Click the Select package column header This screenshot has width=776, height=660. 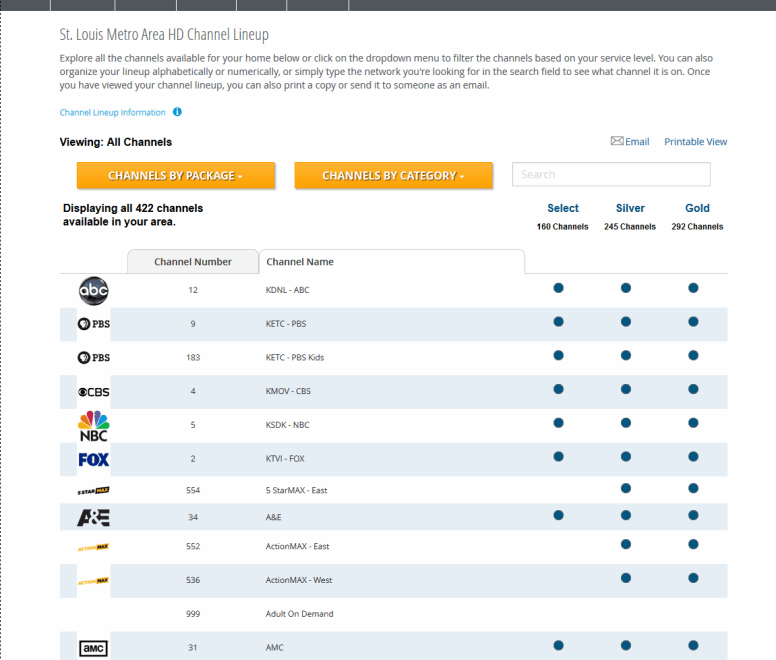tap(563, 208)
